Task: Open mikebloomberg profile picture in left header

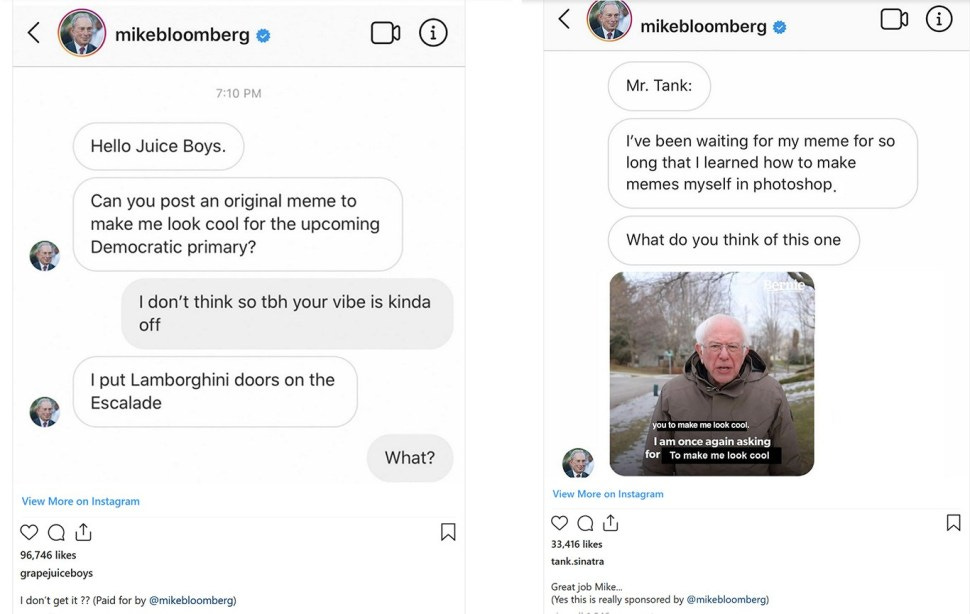Action: click(x=82, y=33)
